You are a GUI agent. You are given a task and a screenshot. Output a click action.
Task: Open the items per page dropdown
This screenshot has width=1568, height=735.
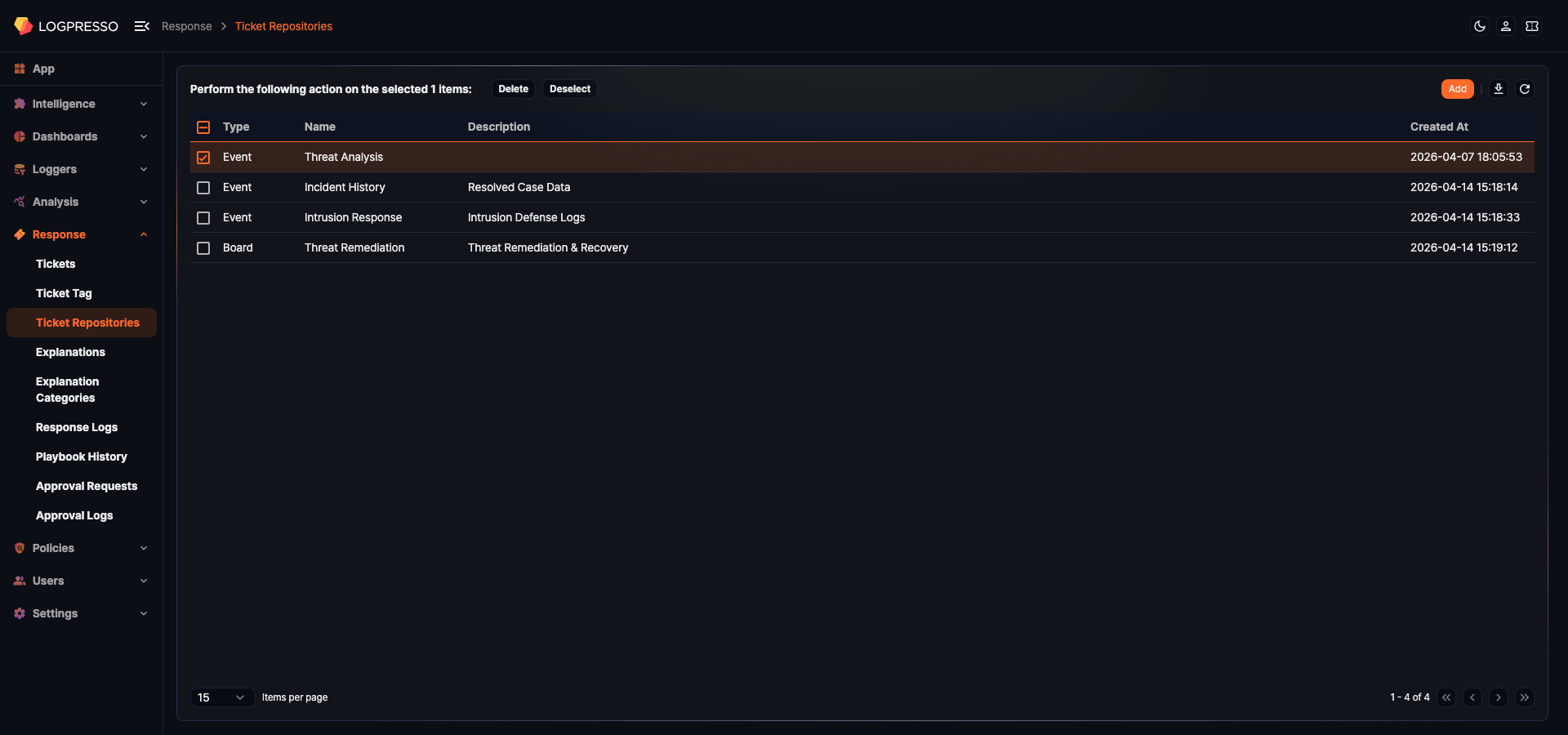(x=221, y=697)
